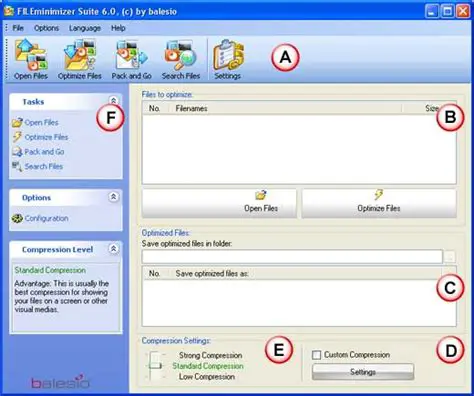474x396 pixels.
Task: Collapse the Options panel
Action: [113, 197]
